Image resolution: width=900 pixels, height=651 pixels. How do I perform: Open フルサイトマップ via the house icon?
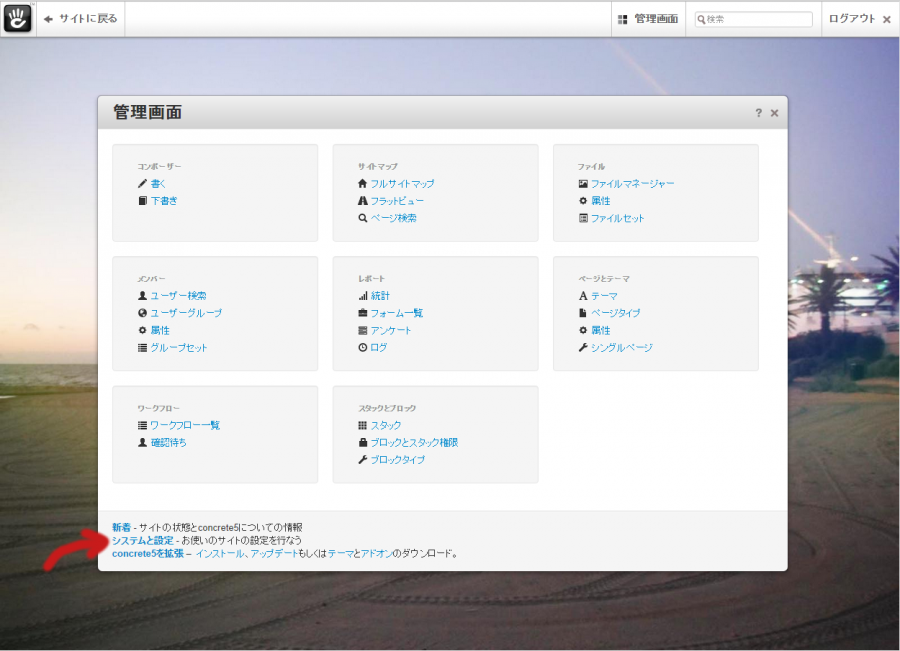361,183
